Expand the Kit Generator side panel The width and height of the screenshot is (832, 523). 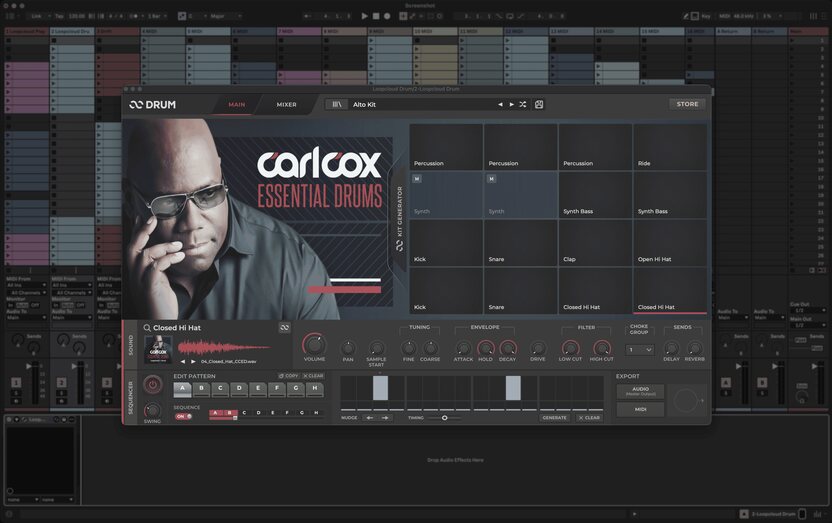(400, 217)
